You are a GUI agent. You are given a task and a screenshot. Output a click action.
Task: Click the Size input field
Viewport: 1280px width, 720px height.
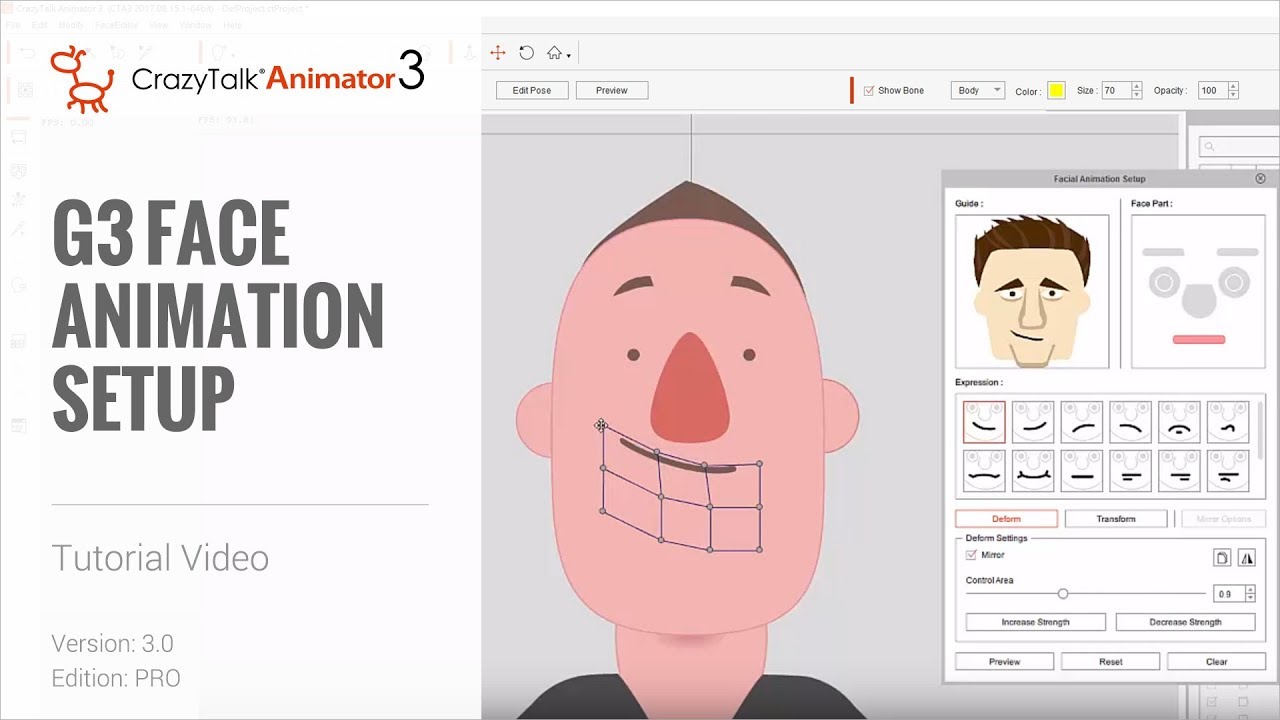coord(1115,90)
